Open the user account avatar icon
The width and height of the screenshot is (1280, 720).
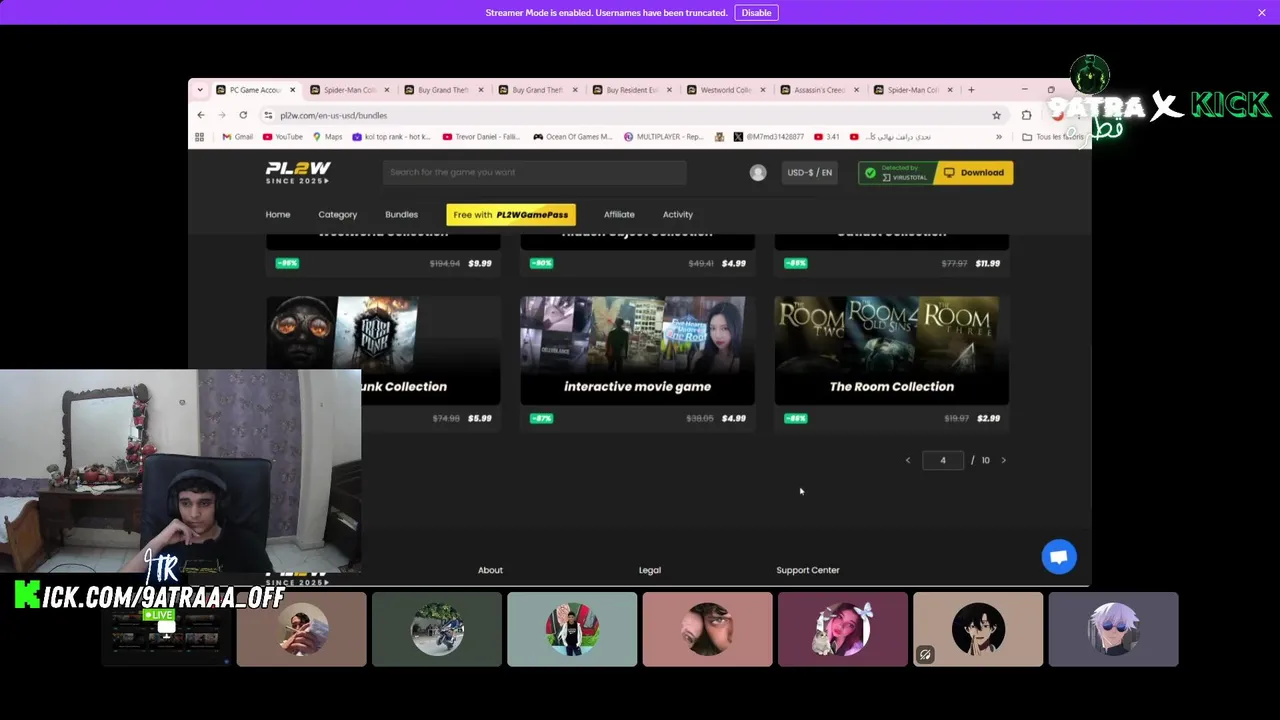(758, 173)
